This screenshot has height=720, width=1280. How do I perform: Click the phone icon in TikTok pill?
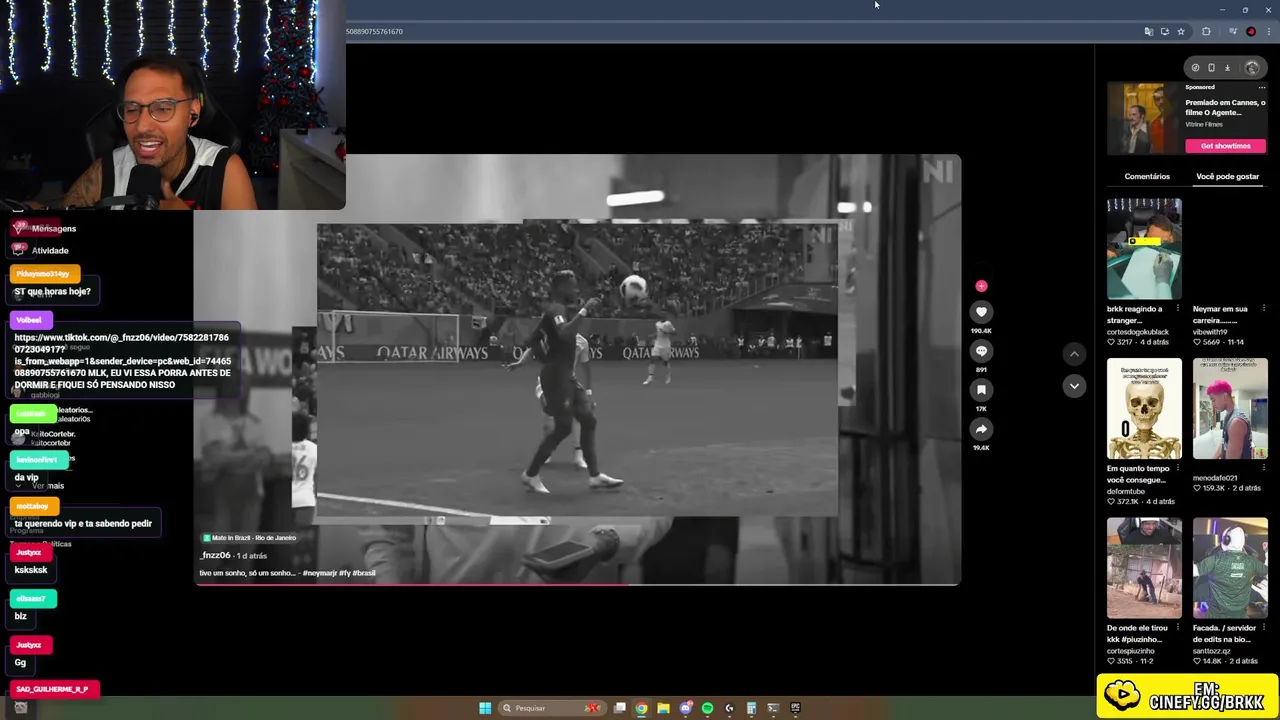tap(1211, 68)
